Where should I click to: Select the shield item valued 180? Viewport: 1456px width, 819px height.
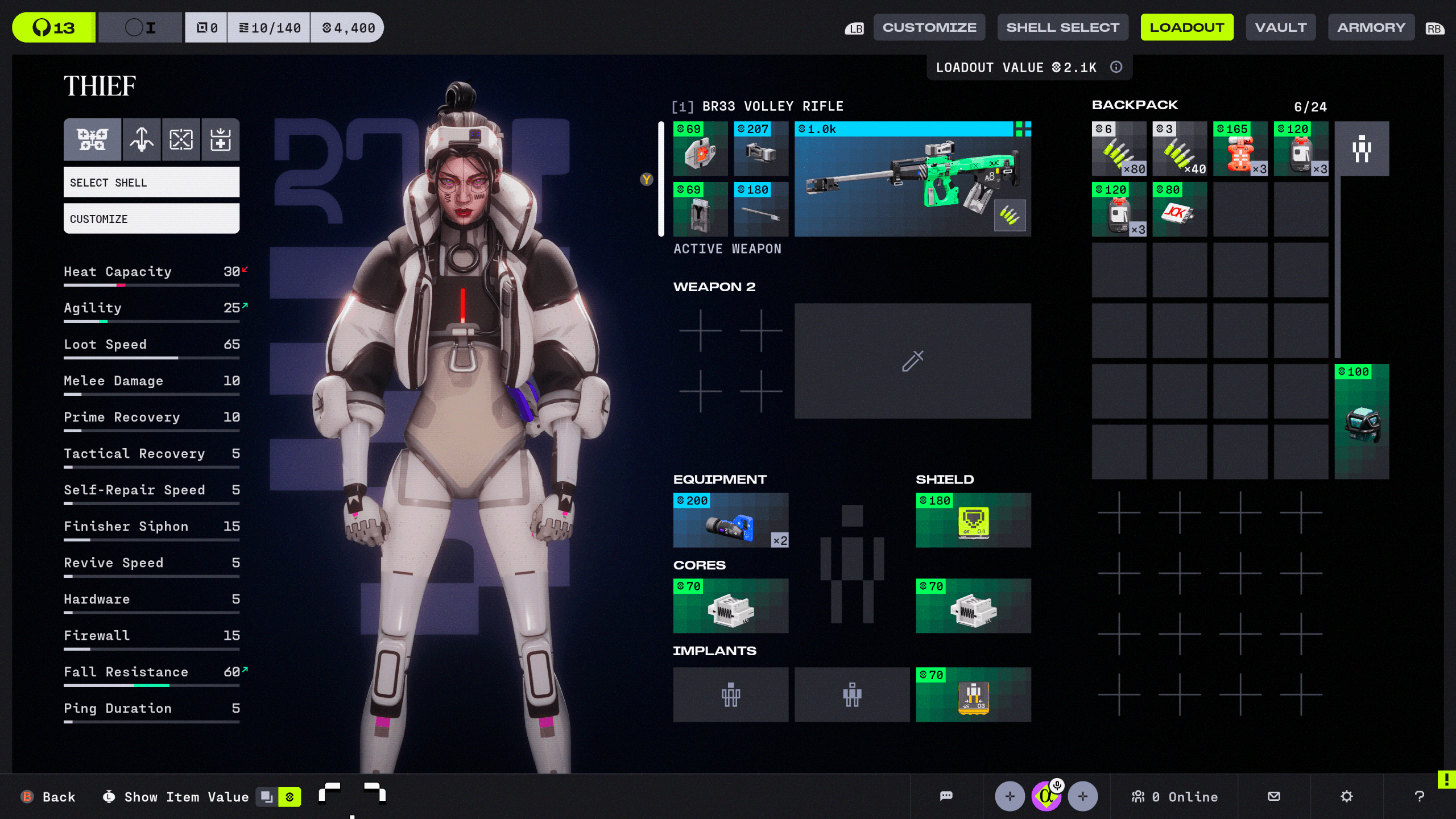[x=973, y=520]
